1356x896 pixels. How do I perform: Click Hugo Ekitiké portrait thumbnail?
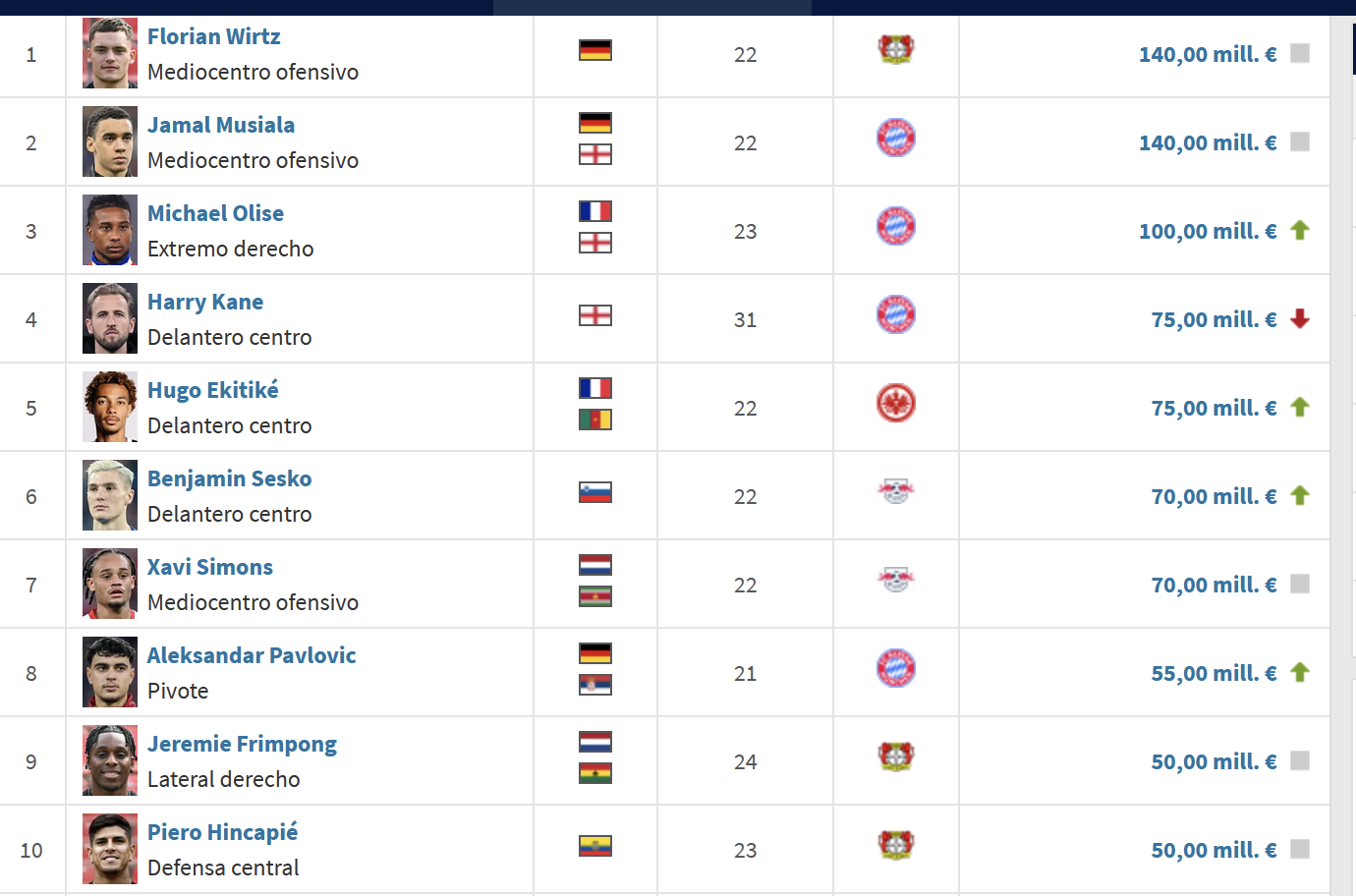pos(110,407)
